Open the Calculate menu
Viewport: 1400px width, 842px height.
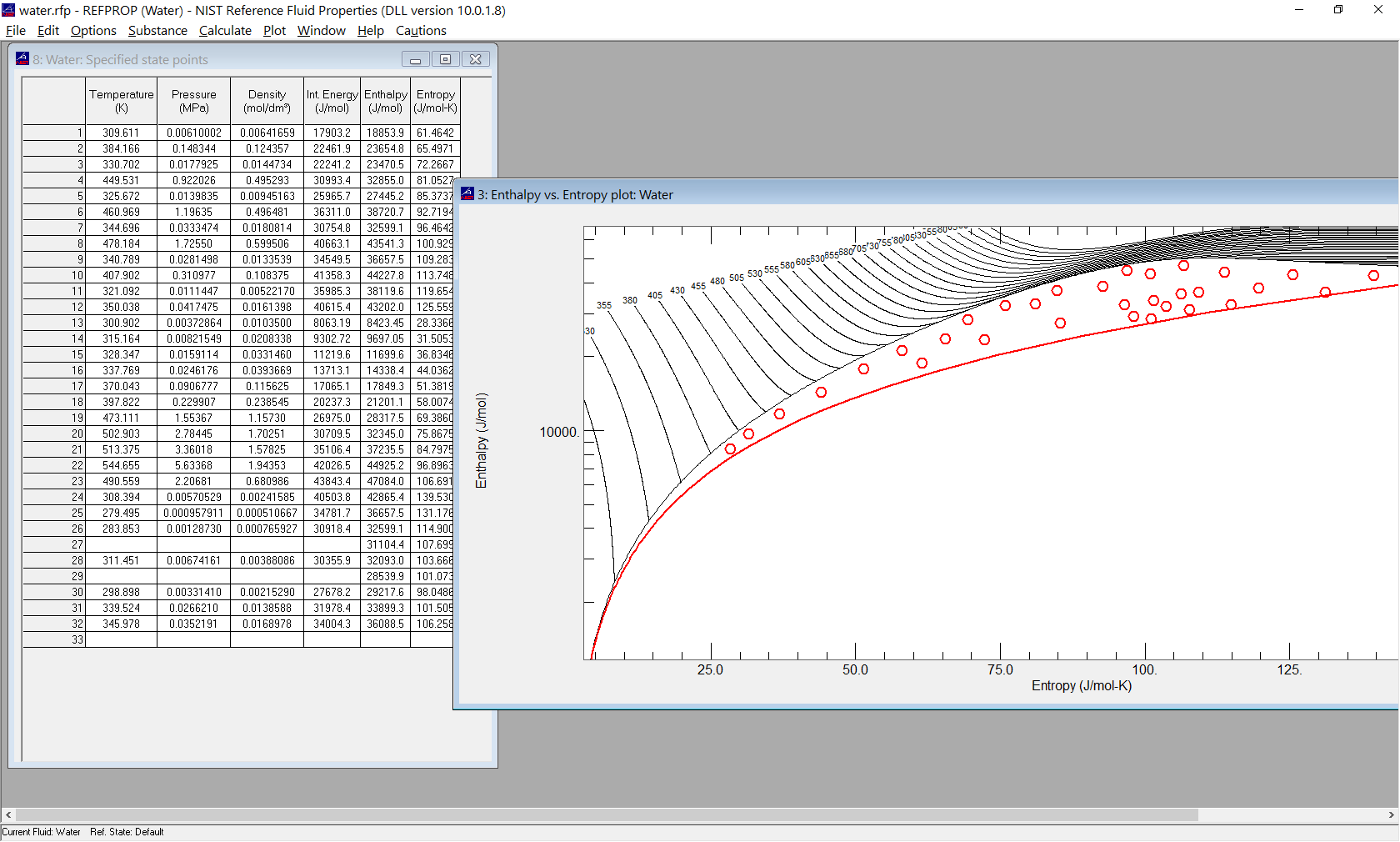click(x=224, y=31)
